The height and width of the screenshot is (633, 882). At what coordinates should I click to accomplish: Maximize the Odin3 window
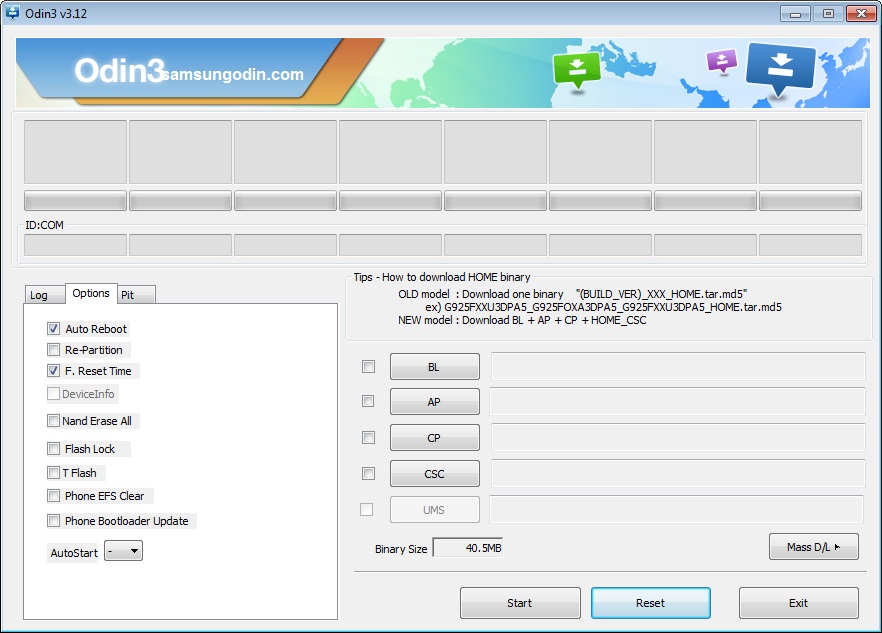[828, 14]
